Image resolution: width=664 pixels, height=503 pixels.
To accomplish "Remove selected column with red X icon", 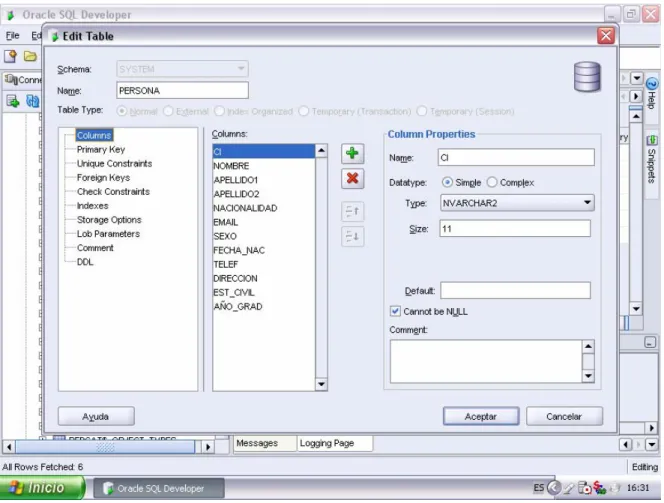I will [x=352, y=178].
